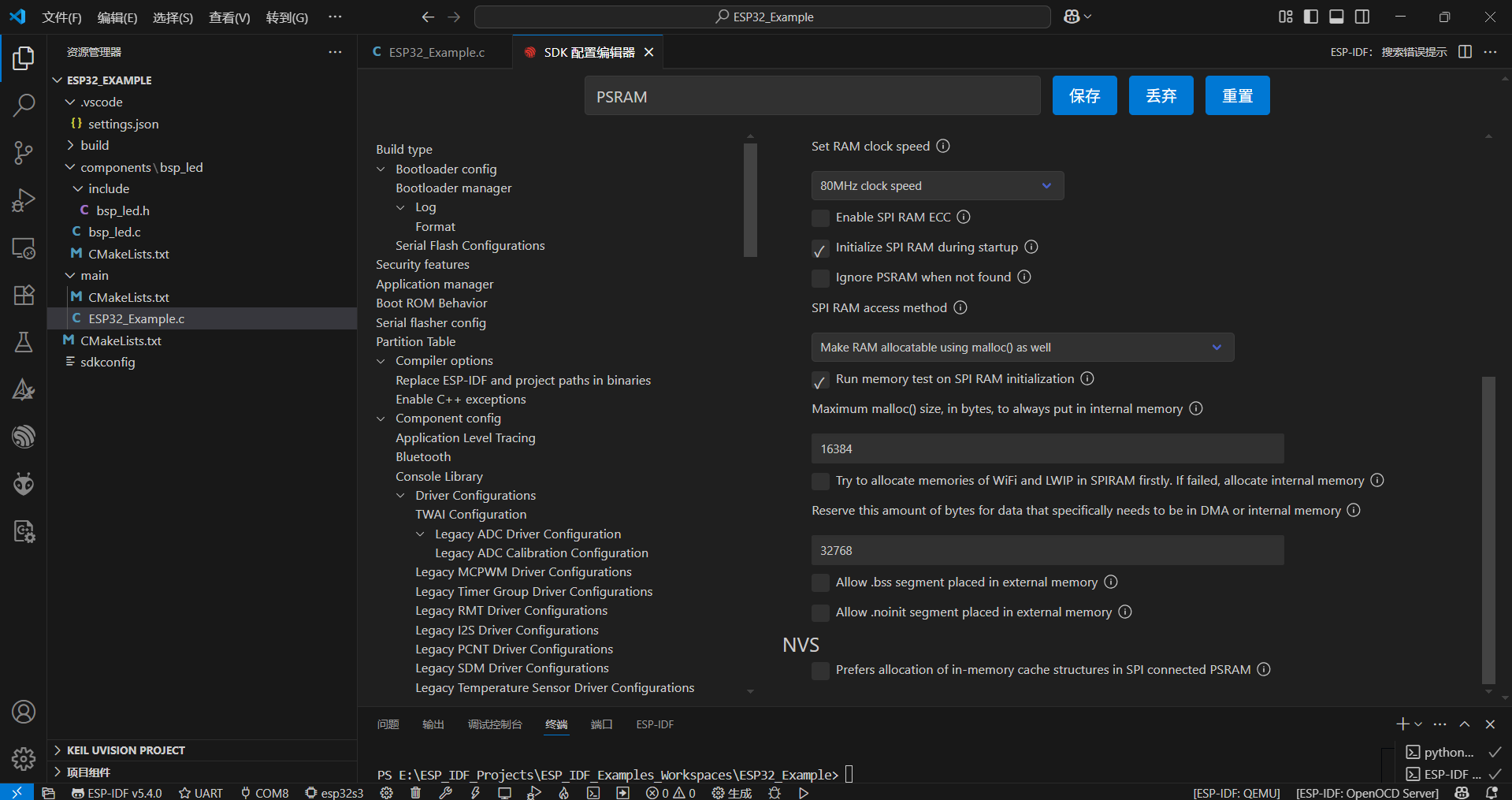Click the 生成 build button in status bar
1512x800 pixels.
tap(732, 793)
